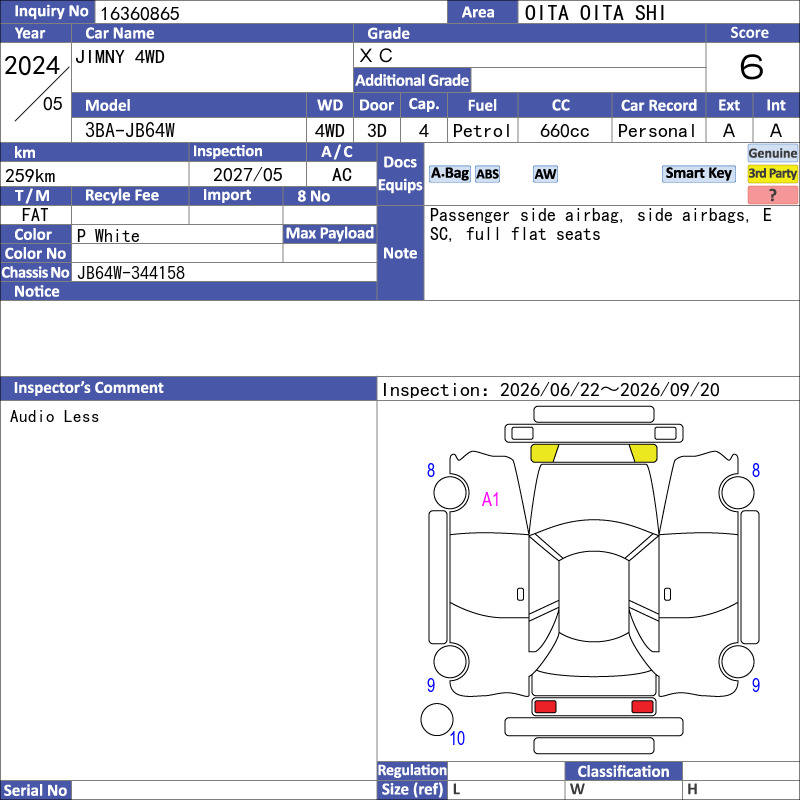Click the Serial No label
This screenshot has height=800, width=800.
click(x=35, y=790)
